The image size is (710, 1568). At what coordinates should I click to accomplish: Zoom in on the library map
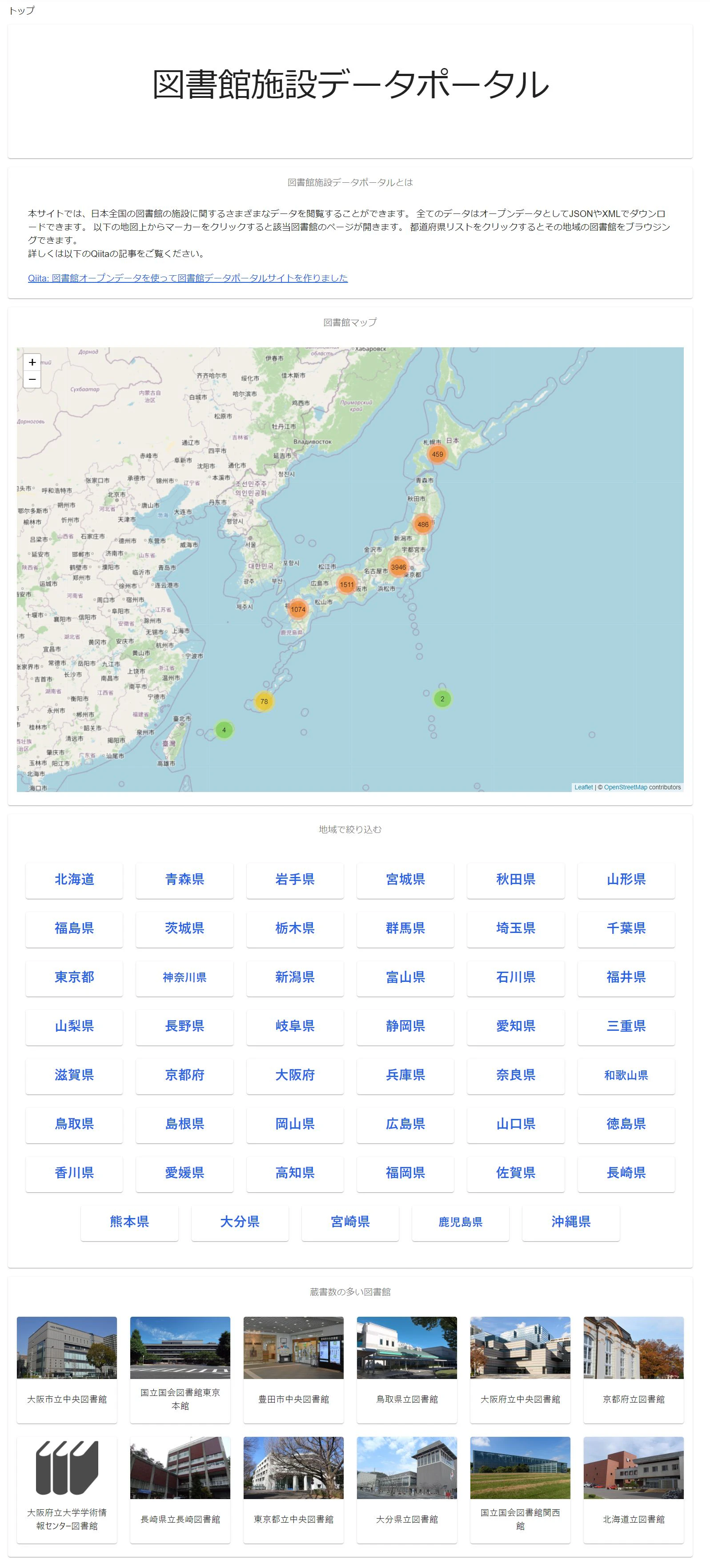[32, 362]
